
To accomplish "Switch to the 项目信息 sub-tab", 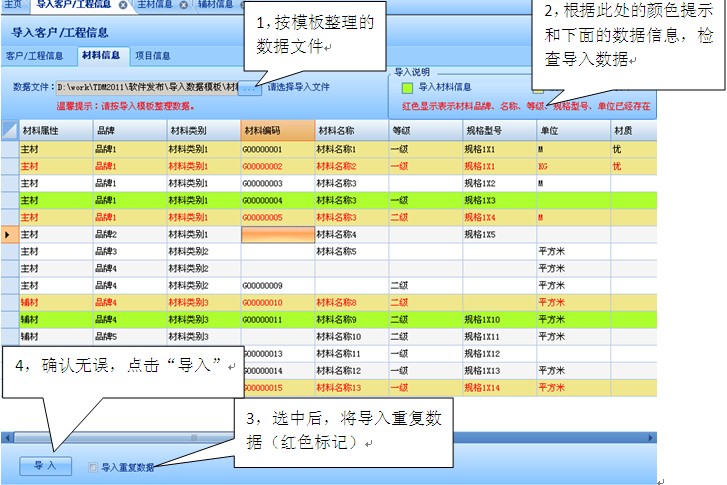I will click(x=152, y=56).
